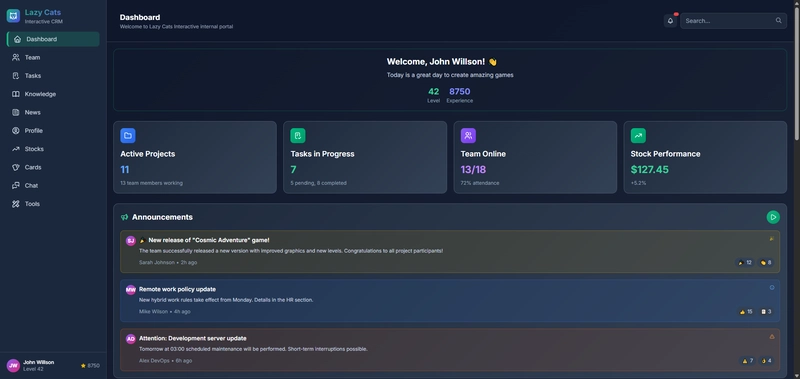Click Alex DevOps AD avatar
The height and width of the screenshot is (379, 800).
pos(131,339)
